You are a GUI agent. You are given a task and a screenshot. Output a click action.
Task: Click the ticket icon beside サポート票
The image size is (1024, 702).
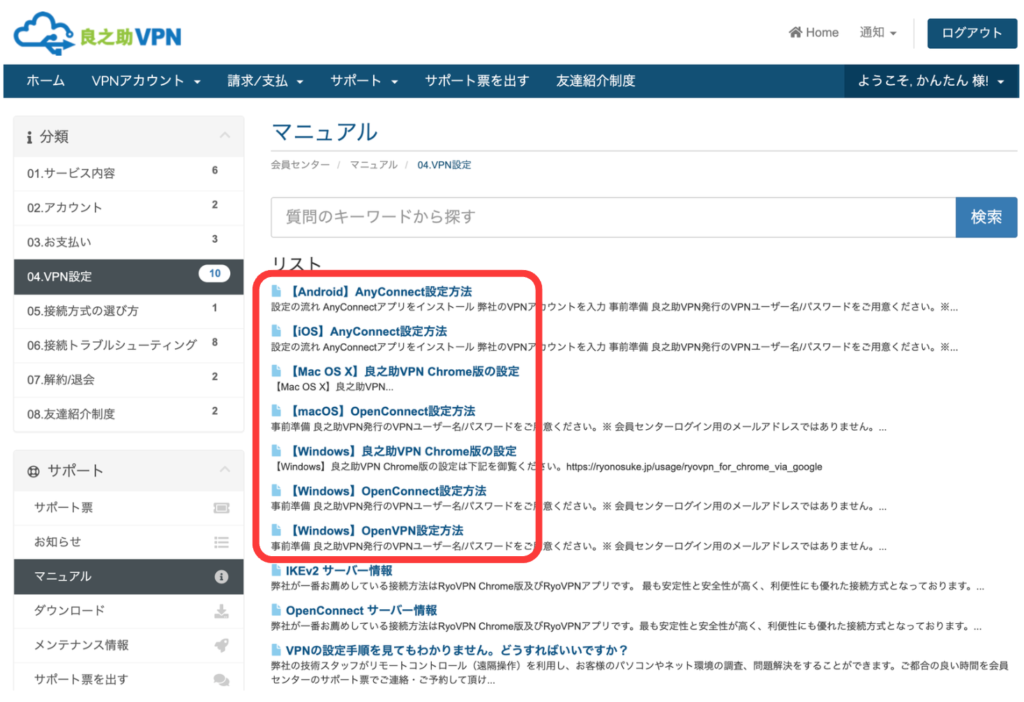tap(221, 508)
